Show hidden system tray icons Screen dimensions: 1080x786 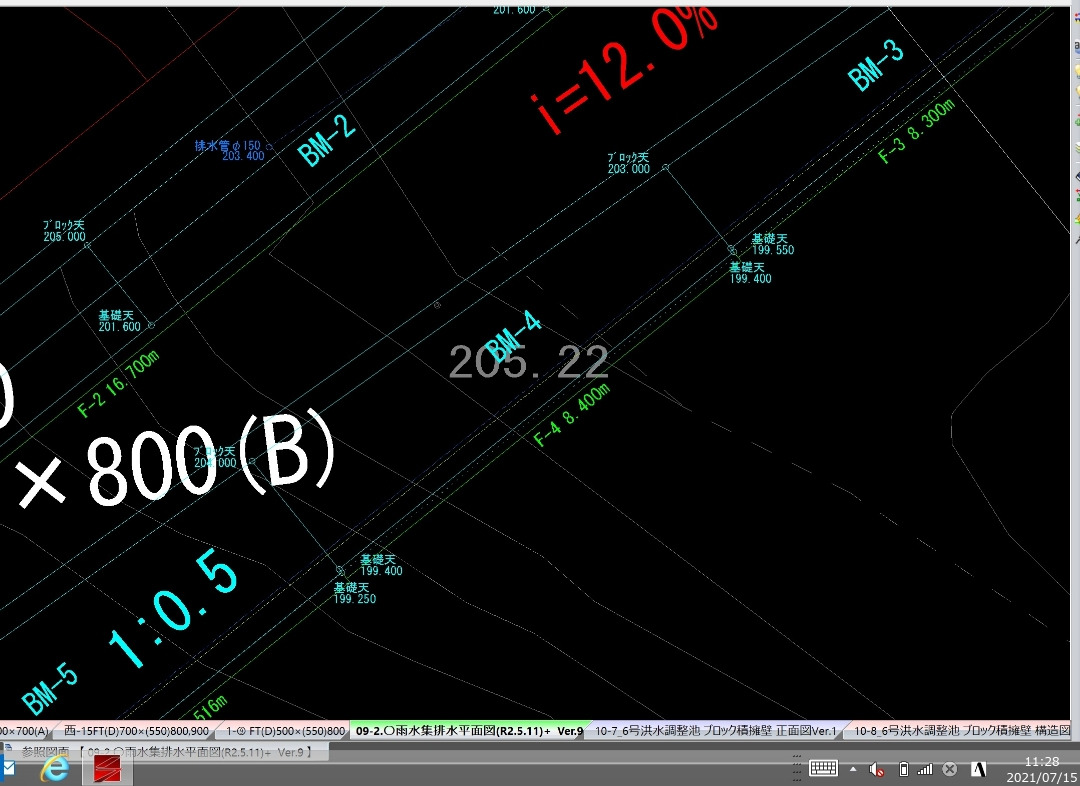click(853, 769)
